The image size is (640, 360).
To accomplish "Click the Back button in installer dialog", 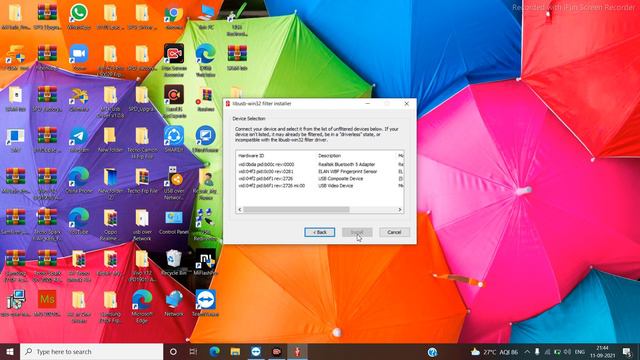I will 320,232.
